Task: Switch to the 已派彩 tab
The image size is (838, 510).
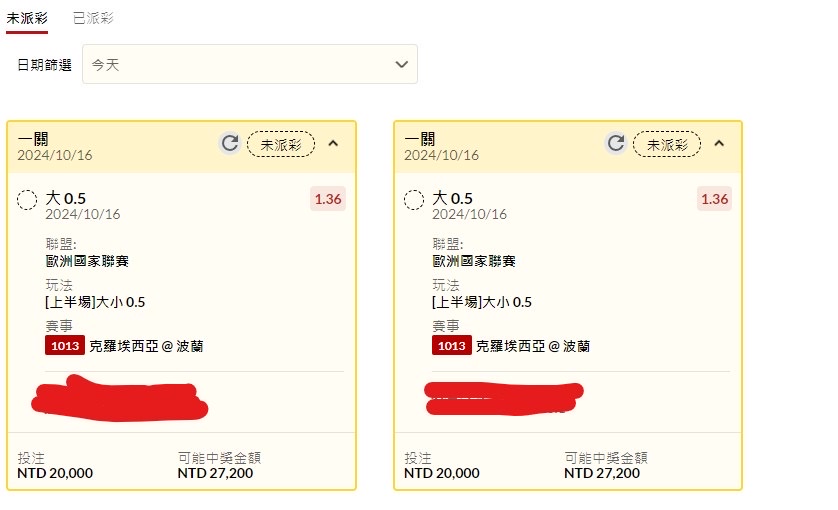Action: tap(93, 18)
